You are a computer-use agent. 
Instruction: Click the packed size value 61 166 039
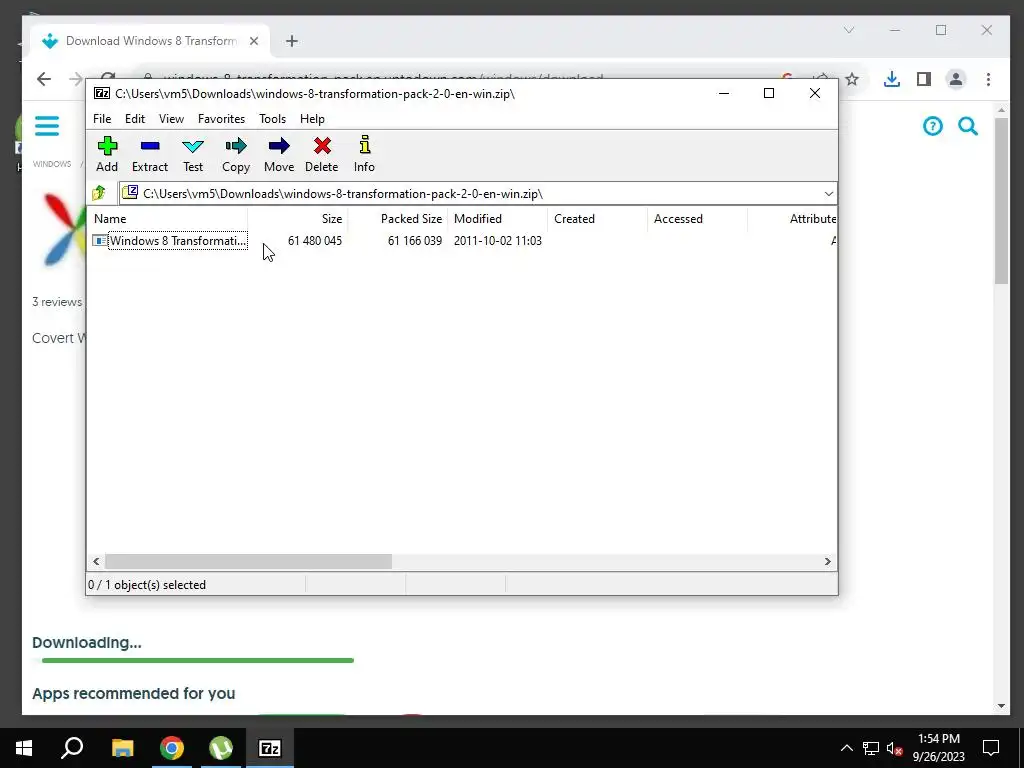pyautogui.click(x=415, y=241)
